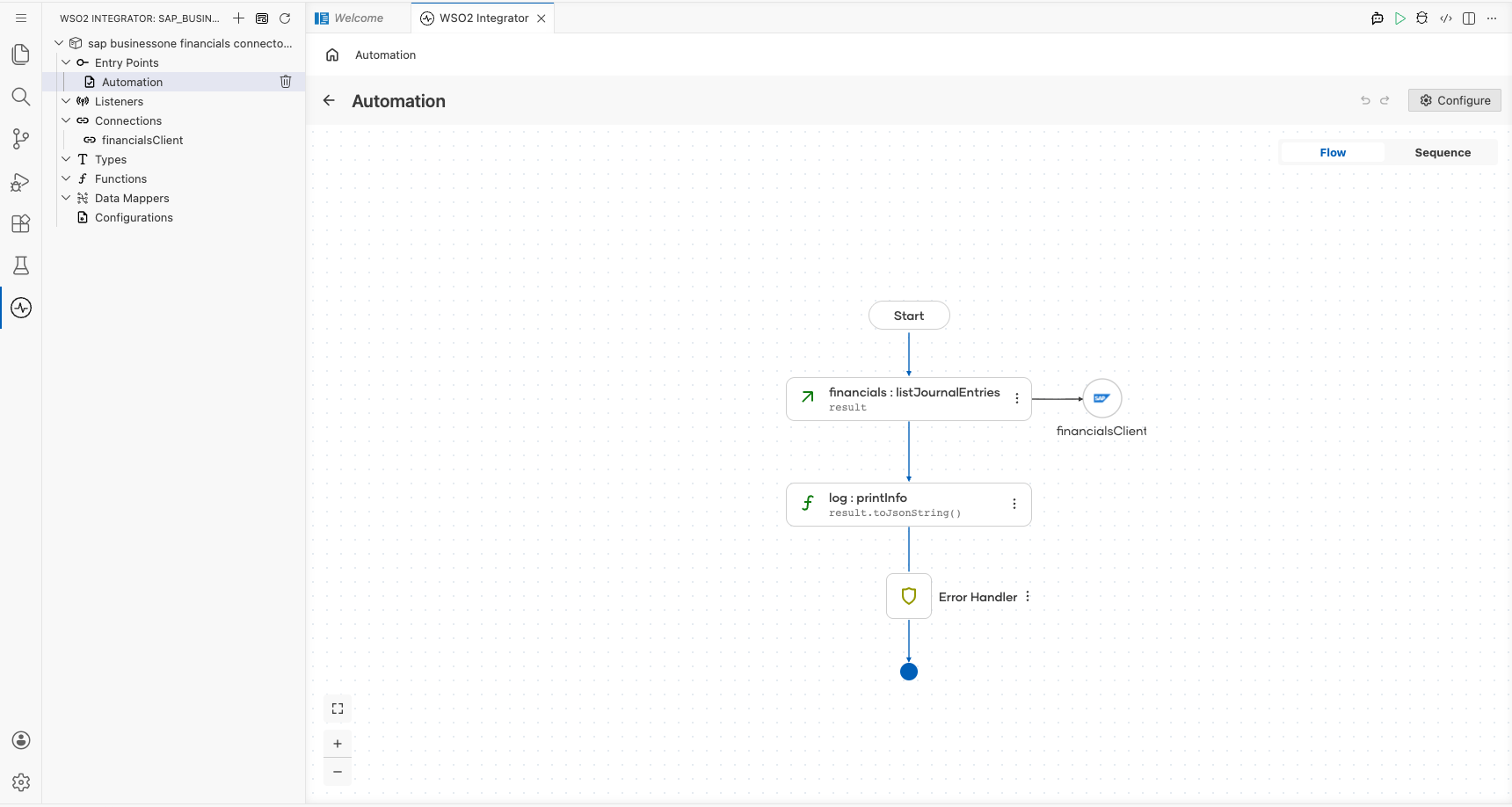
Task: Open options menu for Error Handler
Action: 1028,596
